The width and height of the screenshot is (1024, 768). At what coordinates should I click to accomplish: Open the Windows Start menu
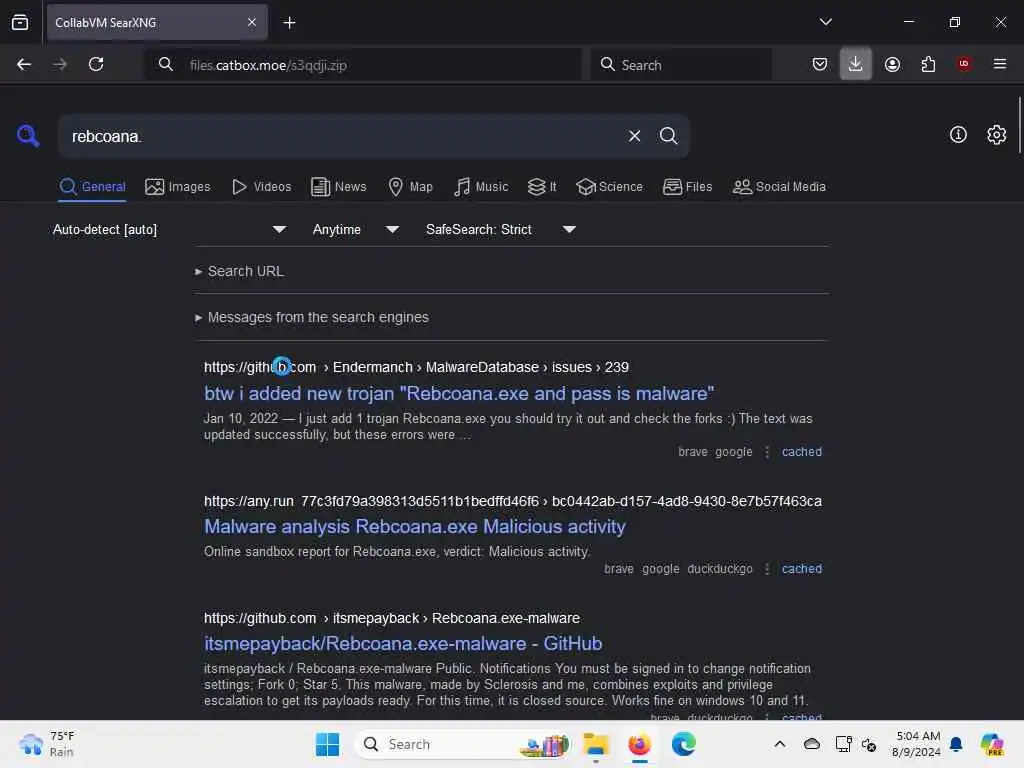[x=327, y=744]
